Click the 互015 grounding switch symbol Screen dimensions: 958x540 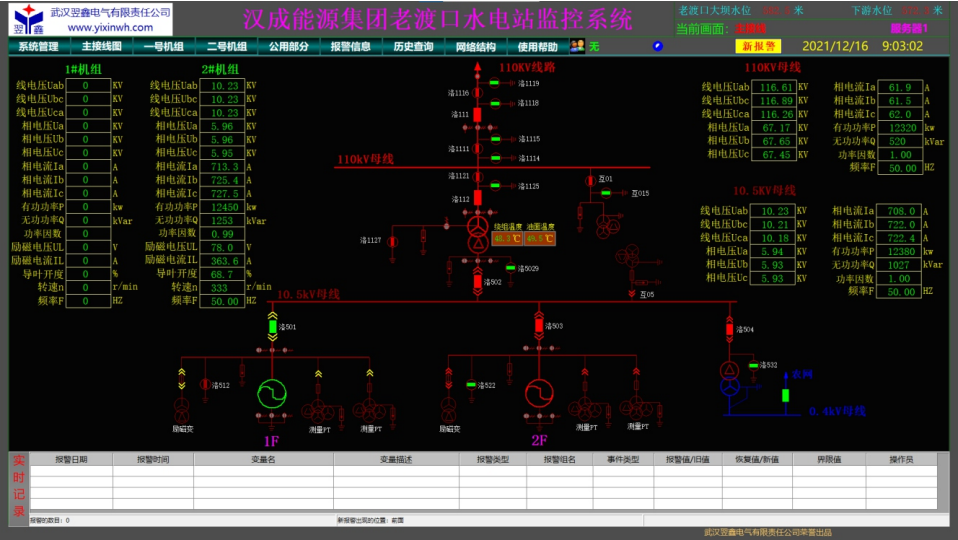605,193
